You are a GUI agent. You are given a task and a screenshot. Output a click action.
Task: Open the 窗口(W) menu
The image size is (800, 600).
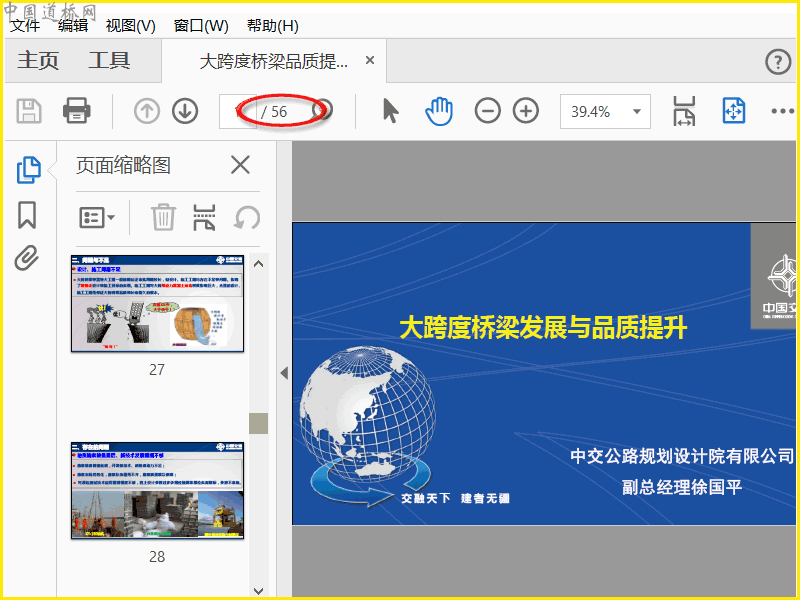click(201, 26)
